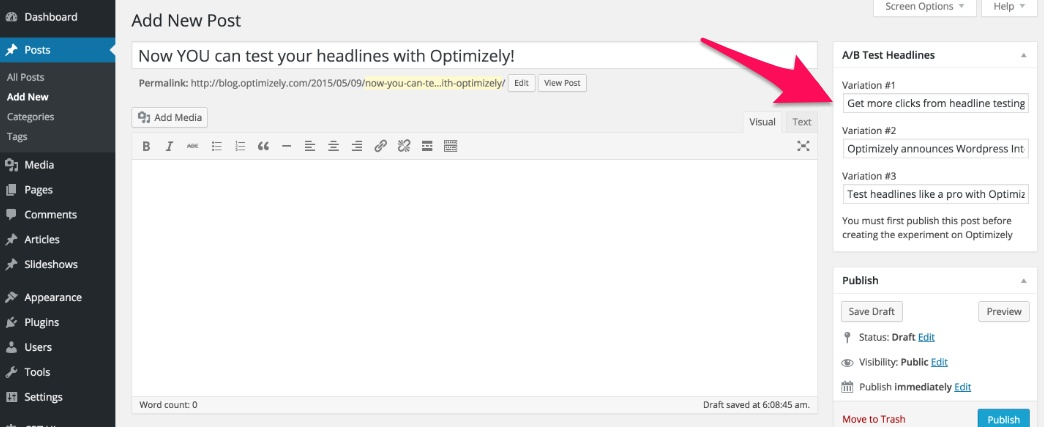The height and width of the screenshot is (427, 1044).
Task: Click the post title field
Action: 474,55
